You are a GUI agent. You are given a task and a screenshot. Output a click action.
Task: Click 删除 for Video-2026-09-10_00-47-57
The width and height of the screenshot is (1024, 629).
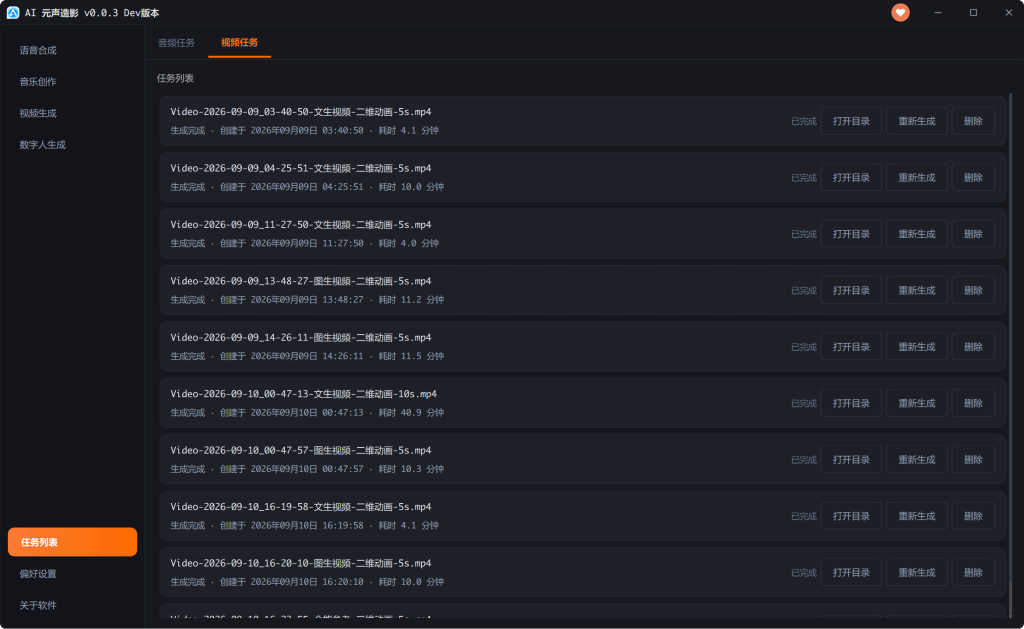[973, 460]
